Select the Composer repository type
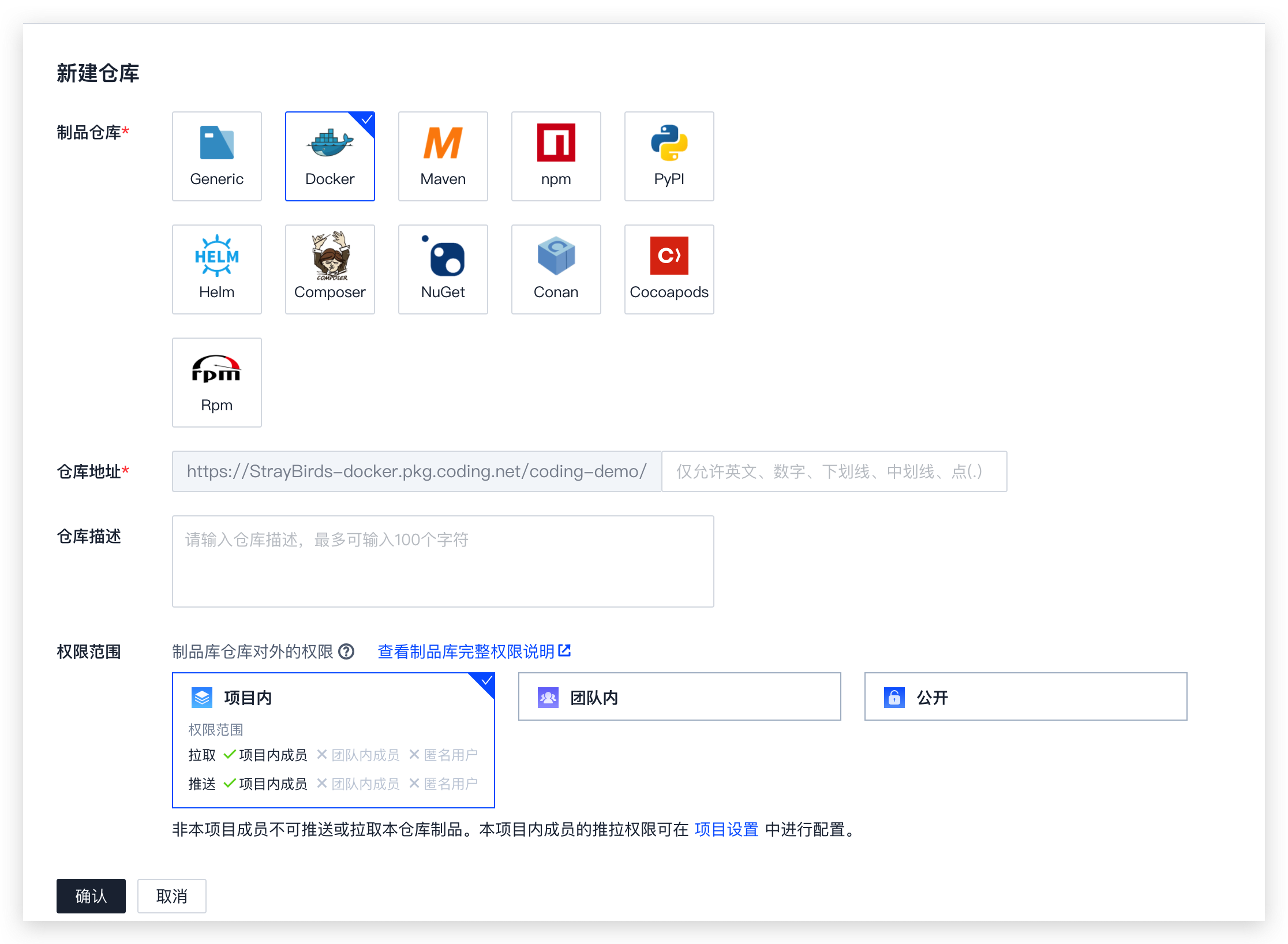Viewport: 1288px width, 944px height. [330, 269]
